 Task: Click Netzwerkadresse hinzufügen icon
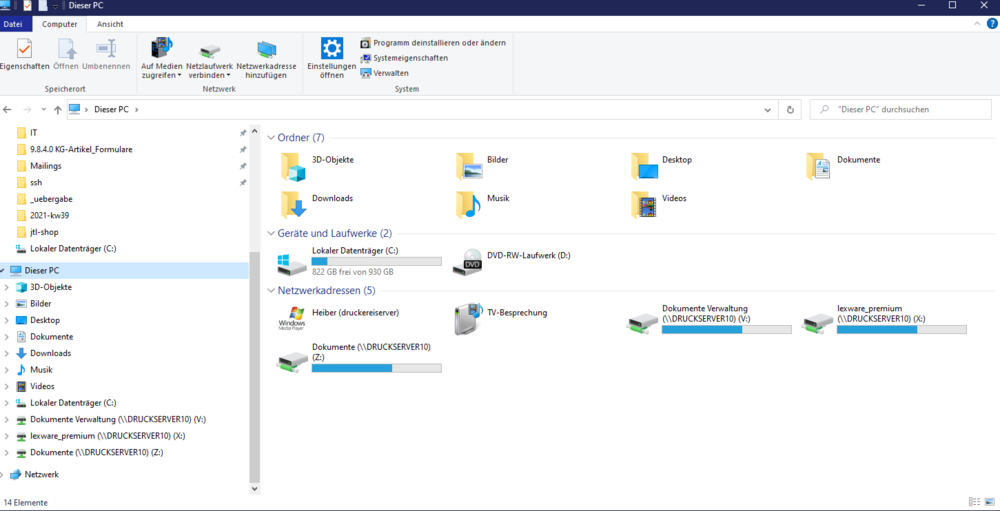coord(266,49)
